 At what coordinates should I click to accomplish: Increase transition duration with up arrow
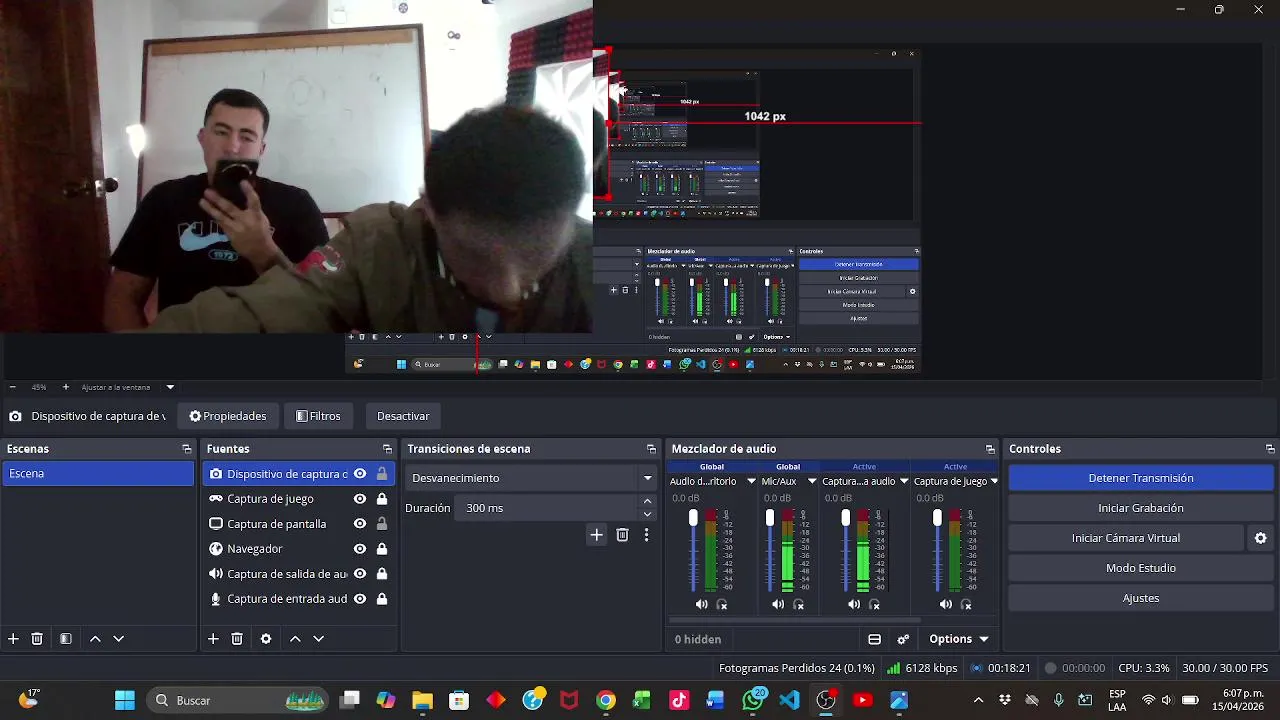click(647, 501)
